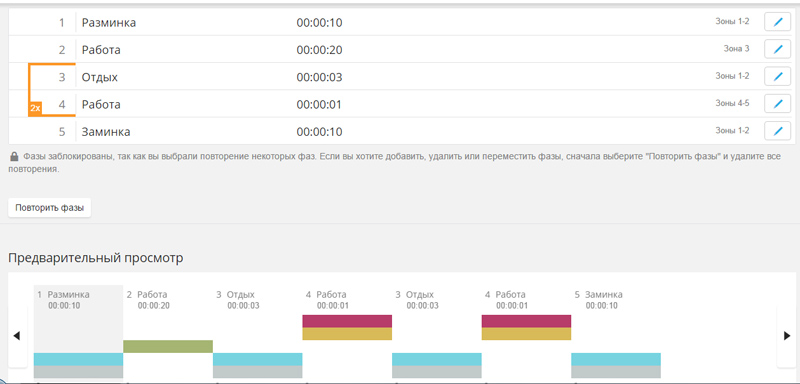
Task: Select the green Работа zone 3 bar
Action: 168,346
